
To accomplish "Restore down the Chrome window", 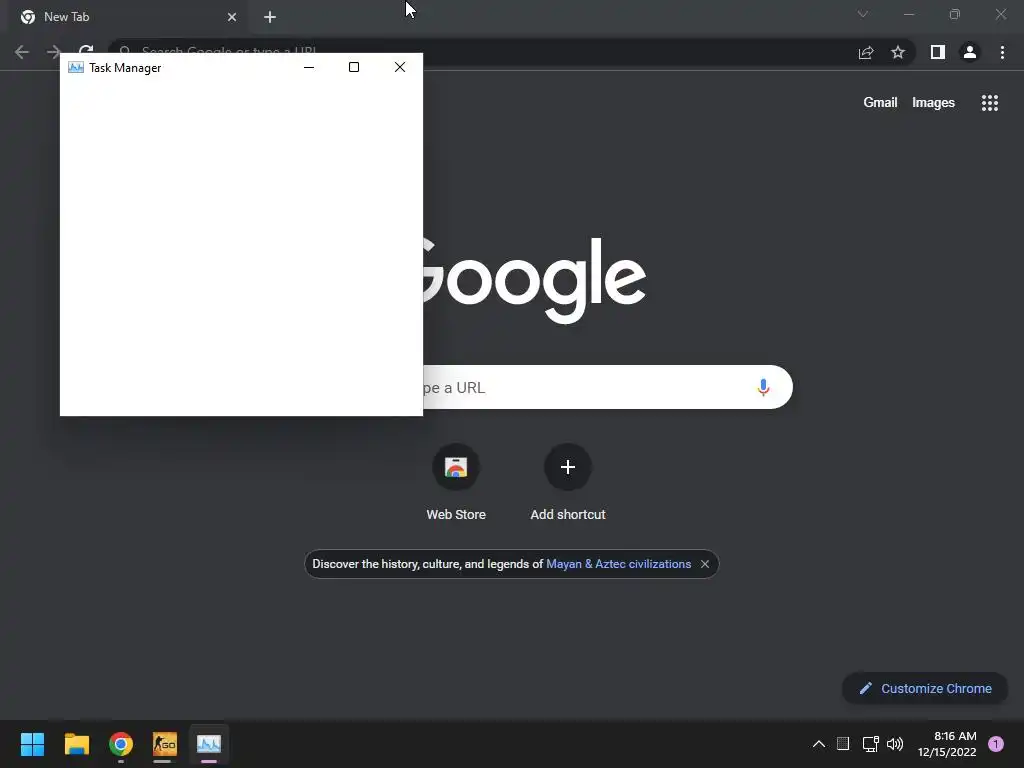I will click(955, 14).
